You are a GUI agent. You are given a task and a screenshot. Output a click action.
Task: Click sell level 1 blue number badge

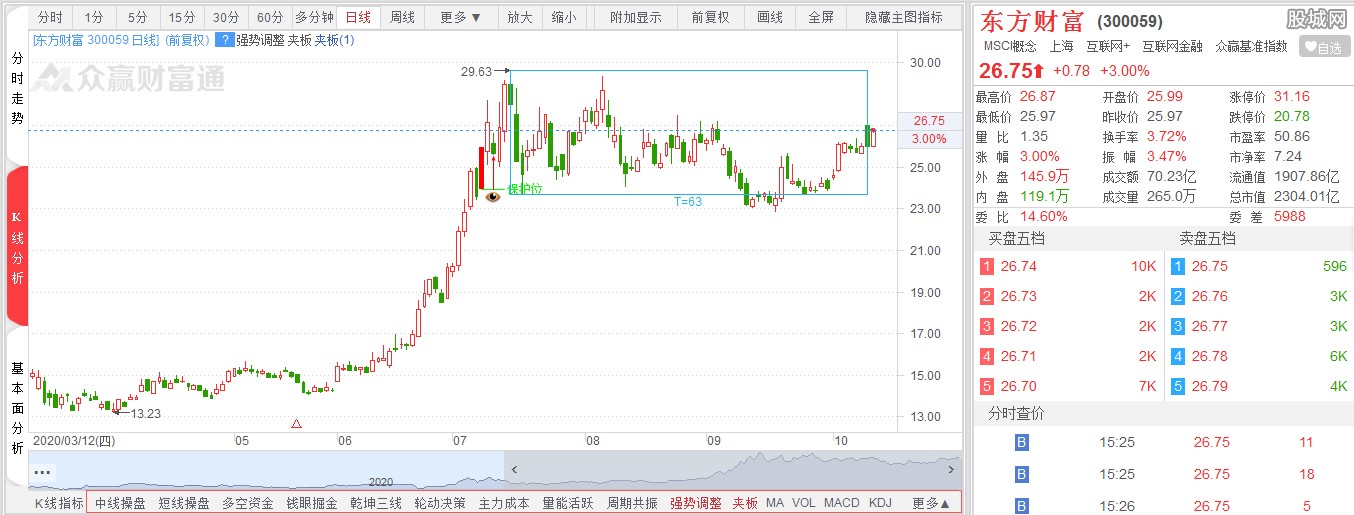tap(1178, 266)
